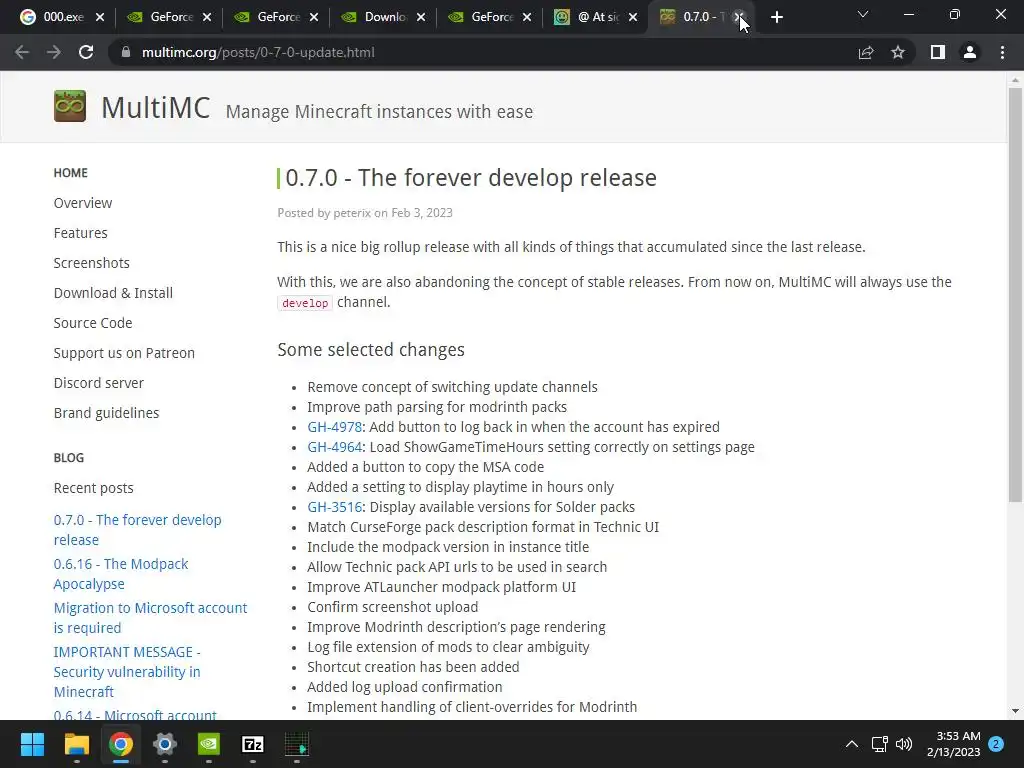Click the MultiMC grass block logo
The height and width of the screenshot is (768, 1024).
pyautogui.click(x=70, y=106)
